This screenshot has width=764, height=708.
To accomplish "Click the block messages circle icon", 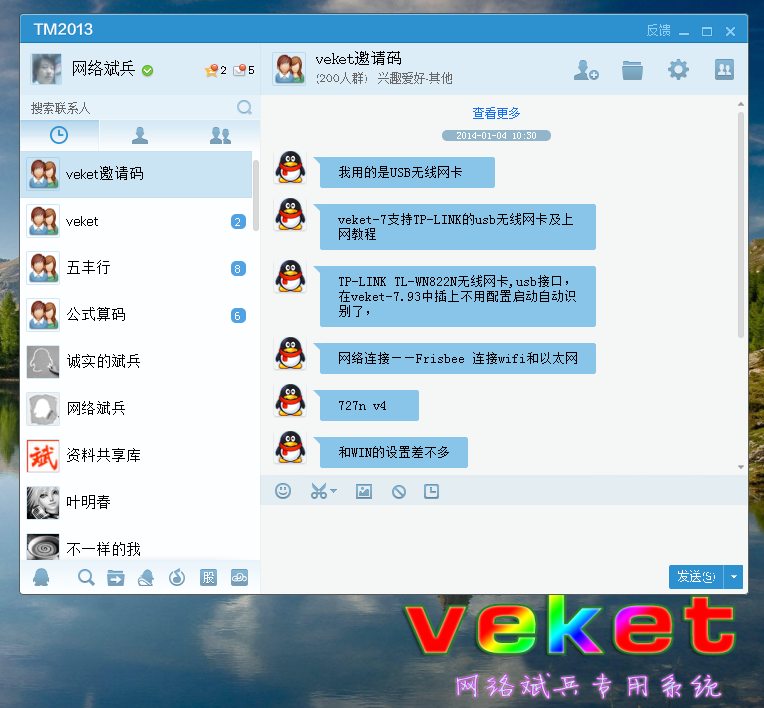I will (399, 492).
